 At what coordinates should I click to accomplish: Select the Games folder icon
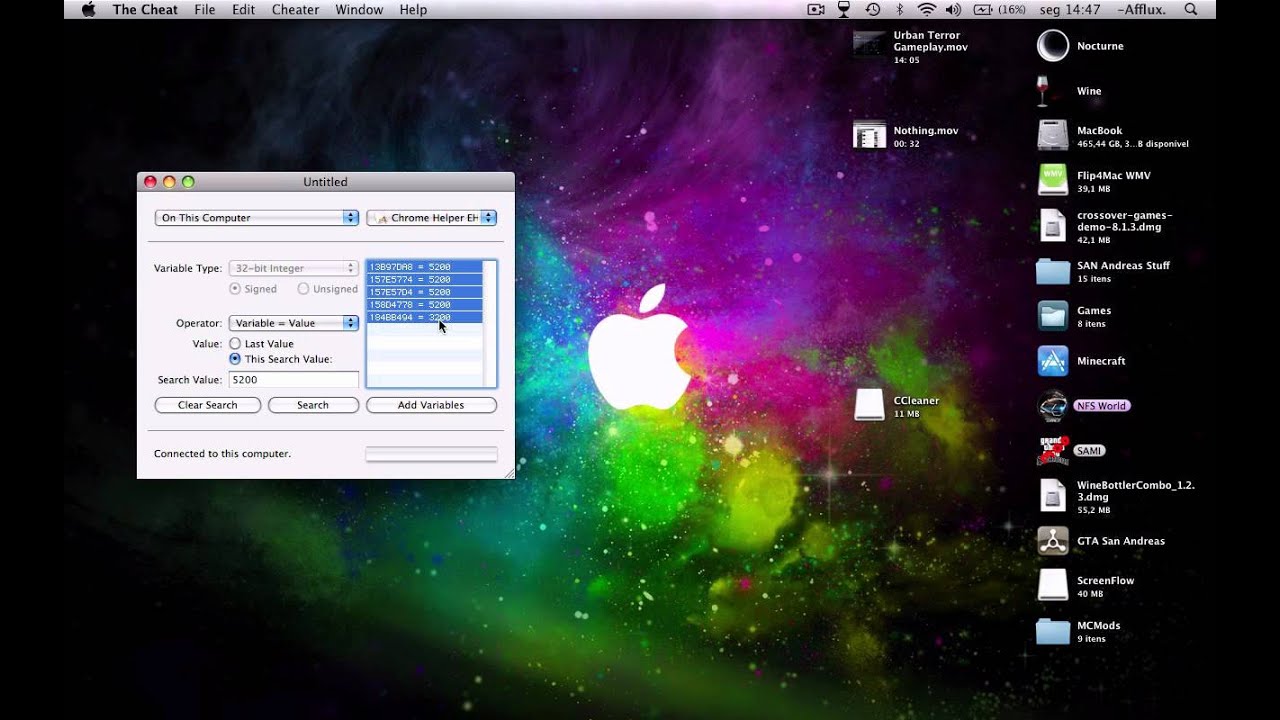(1052, 316)
